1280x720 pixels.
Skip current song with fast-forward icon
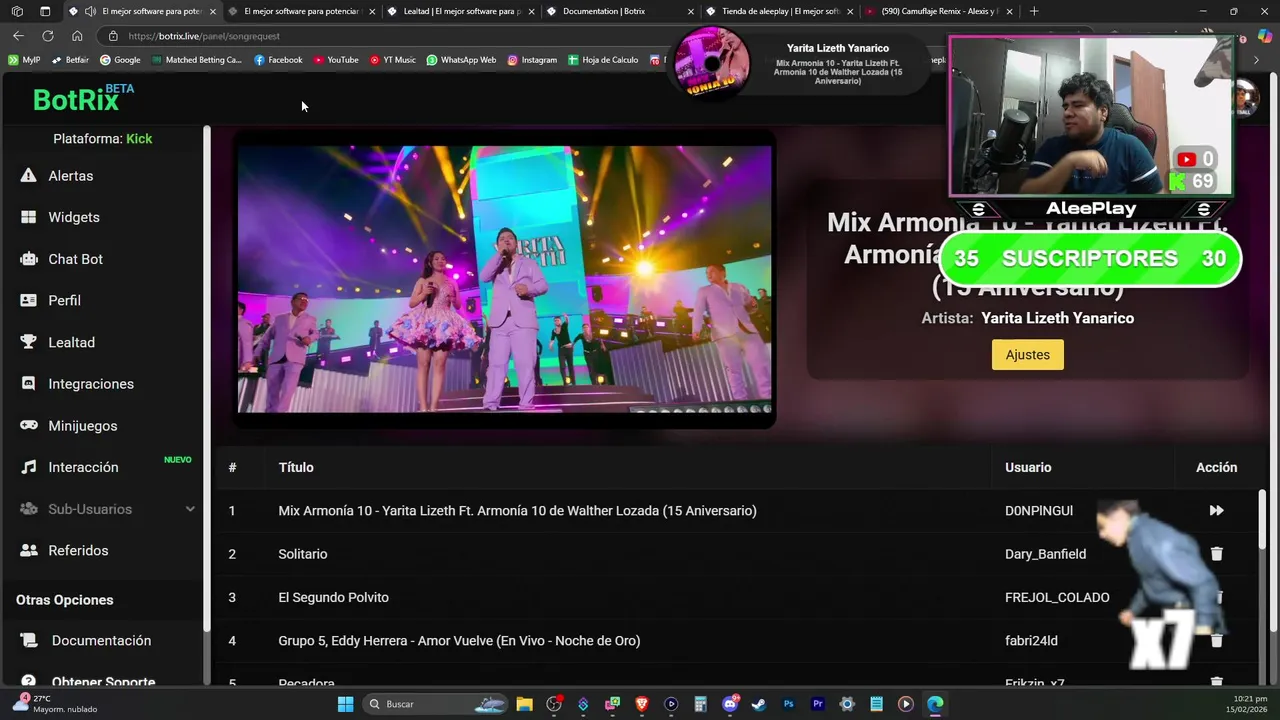(1216, 510)
